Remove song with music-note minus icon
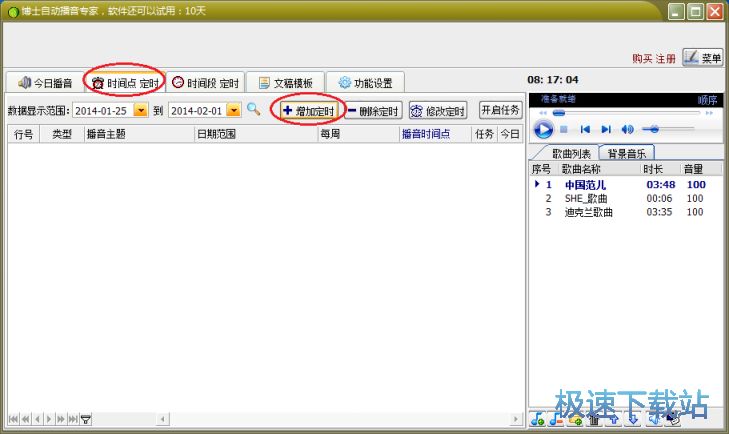The width and height of the screenshot is (729, 434). [x=556, y=420]
